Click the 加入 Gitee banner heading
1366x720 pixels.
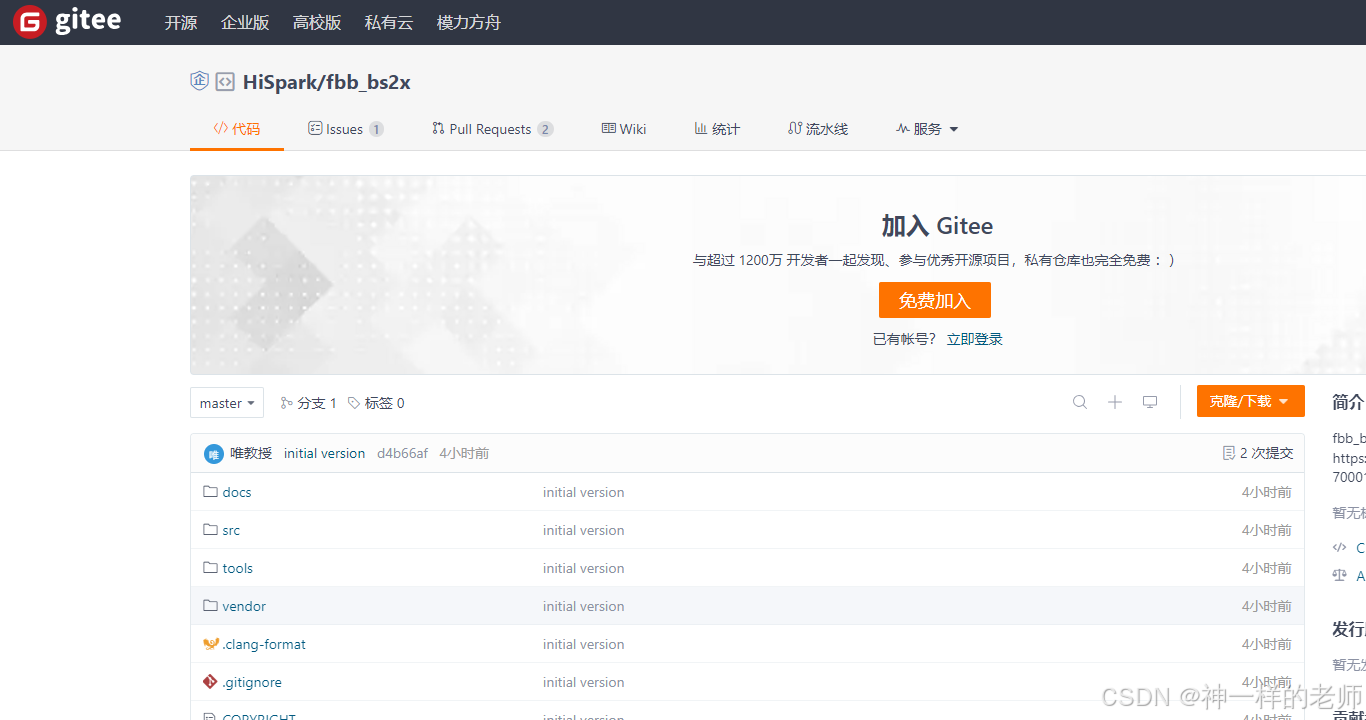click(937, 225)
